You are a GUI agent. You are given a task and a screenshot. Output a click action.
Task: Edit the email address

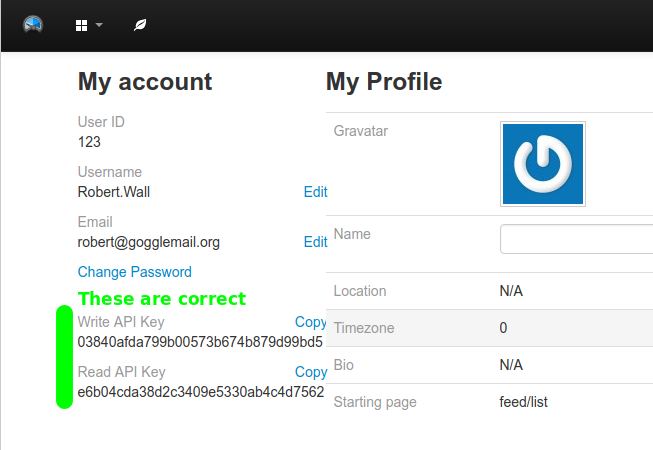(x=315, y=242)
